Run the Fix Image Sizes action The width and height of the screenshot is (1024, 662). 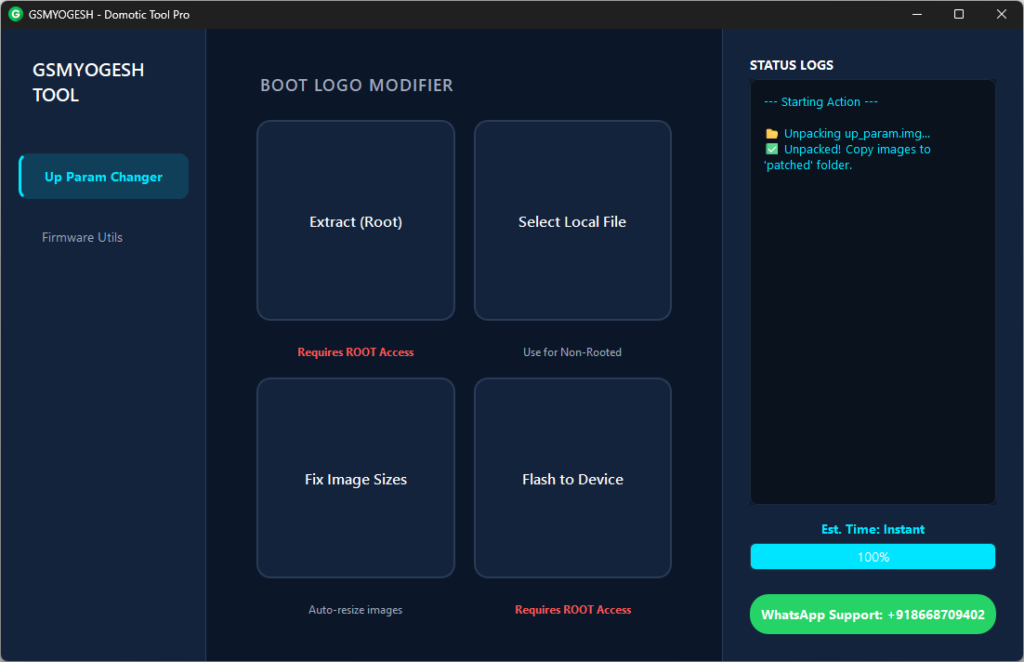point(356,479)
